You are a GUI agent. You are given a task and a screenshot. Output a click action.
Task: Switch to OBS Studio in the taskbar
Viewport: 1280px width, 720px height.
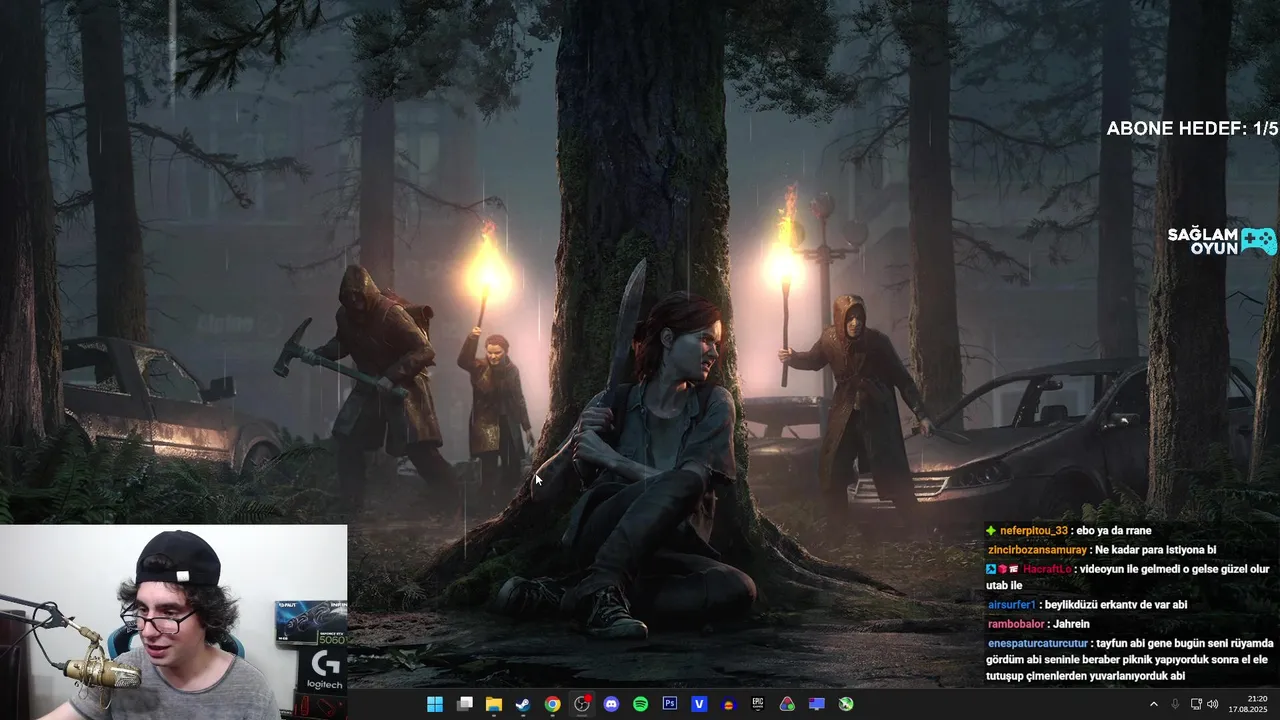click(x=582, y=704)
